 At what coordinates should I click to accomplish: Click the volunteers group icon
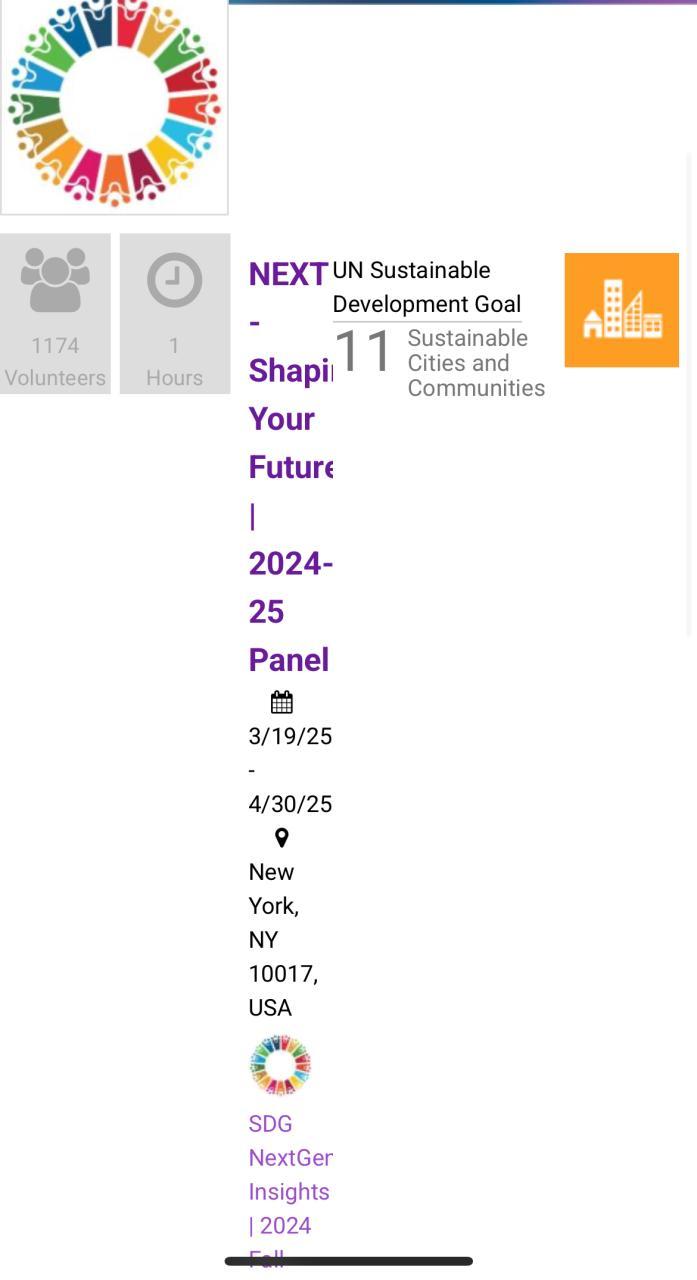55,279
